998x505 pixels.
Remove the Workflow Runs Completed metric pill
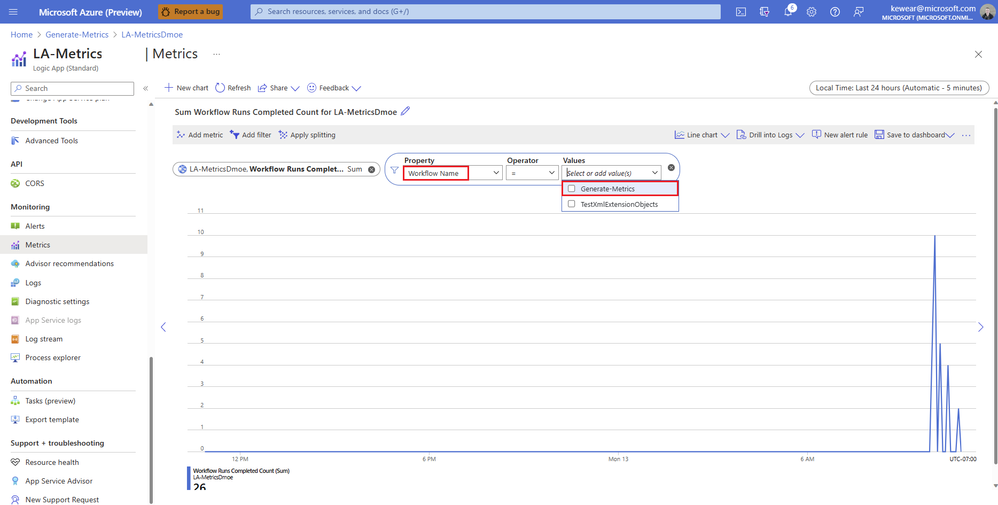point(372,169)
